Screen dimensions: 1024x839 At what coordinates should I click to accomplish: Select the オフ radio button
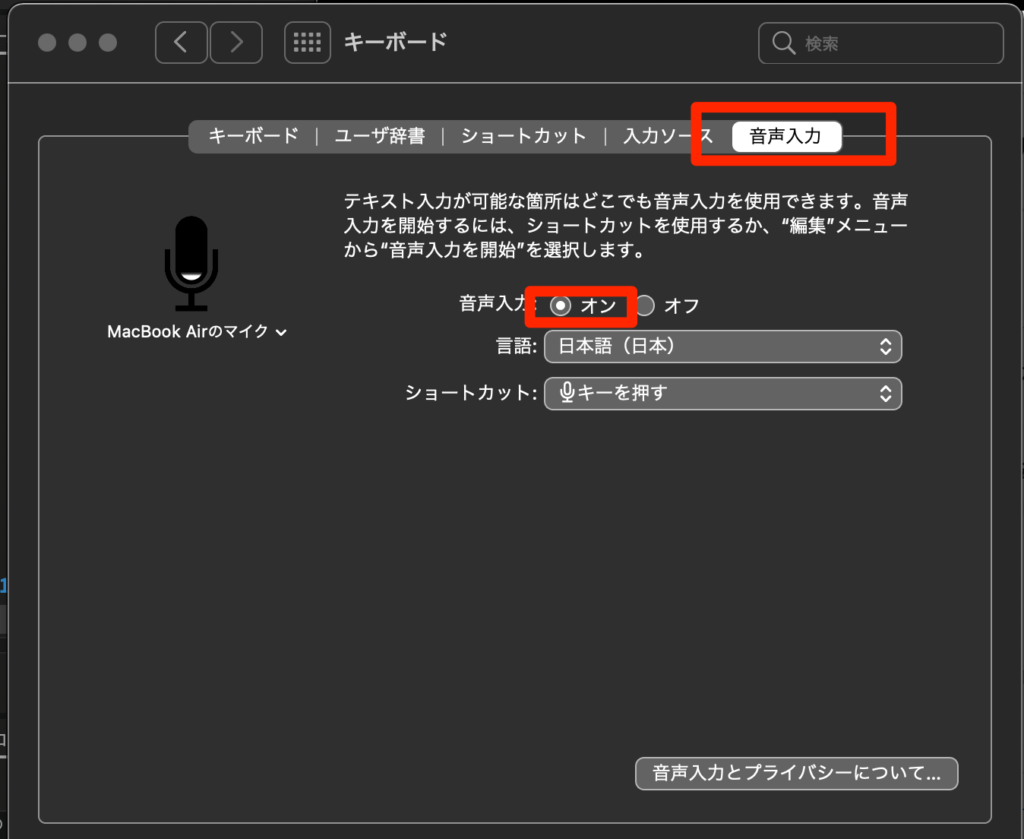pos(646,306)
